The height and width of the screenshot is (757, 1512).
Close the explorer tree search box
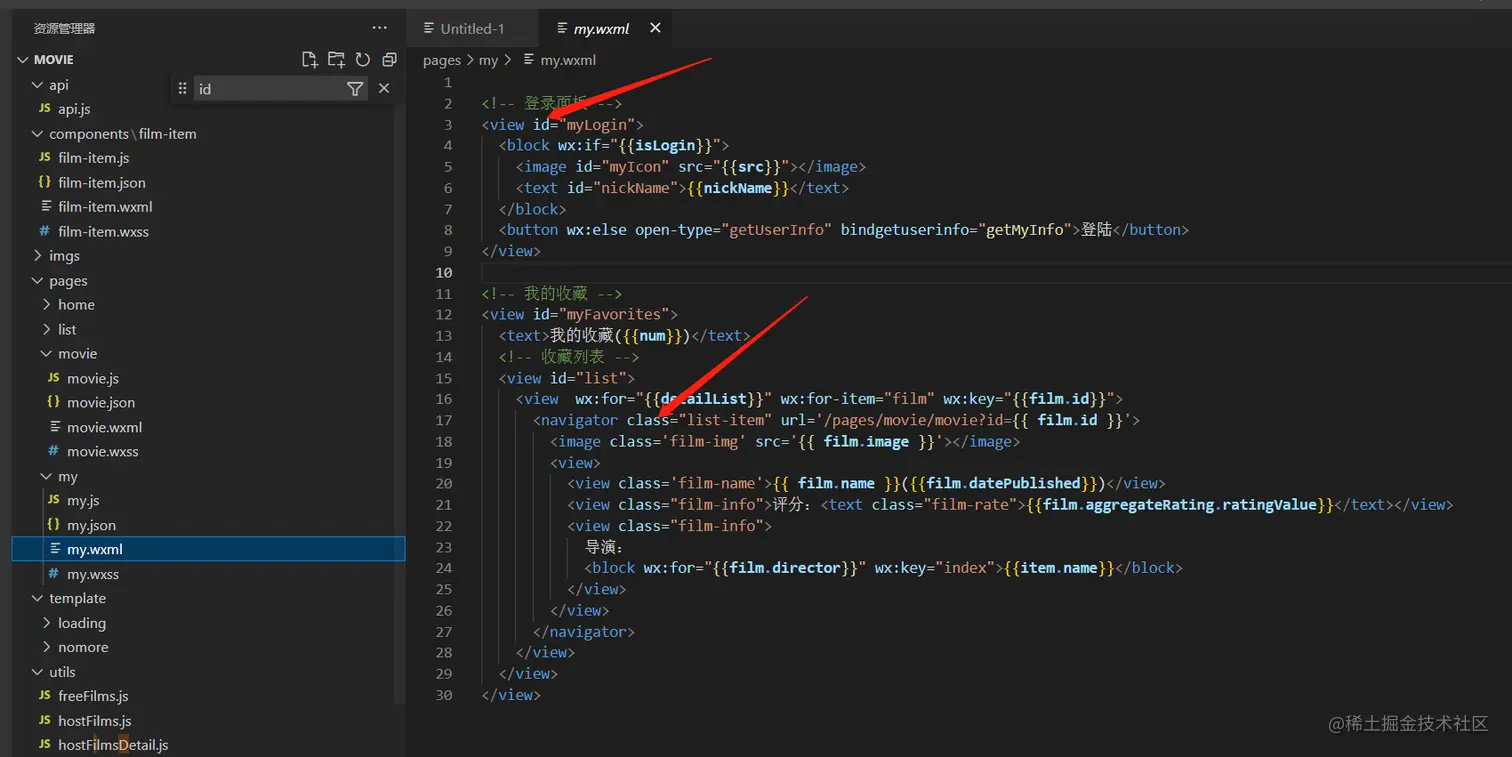click(x=384, y=89)
